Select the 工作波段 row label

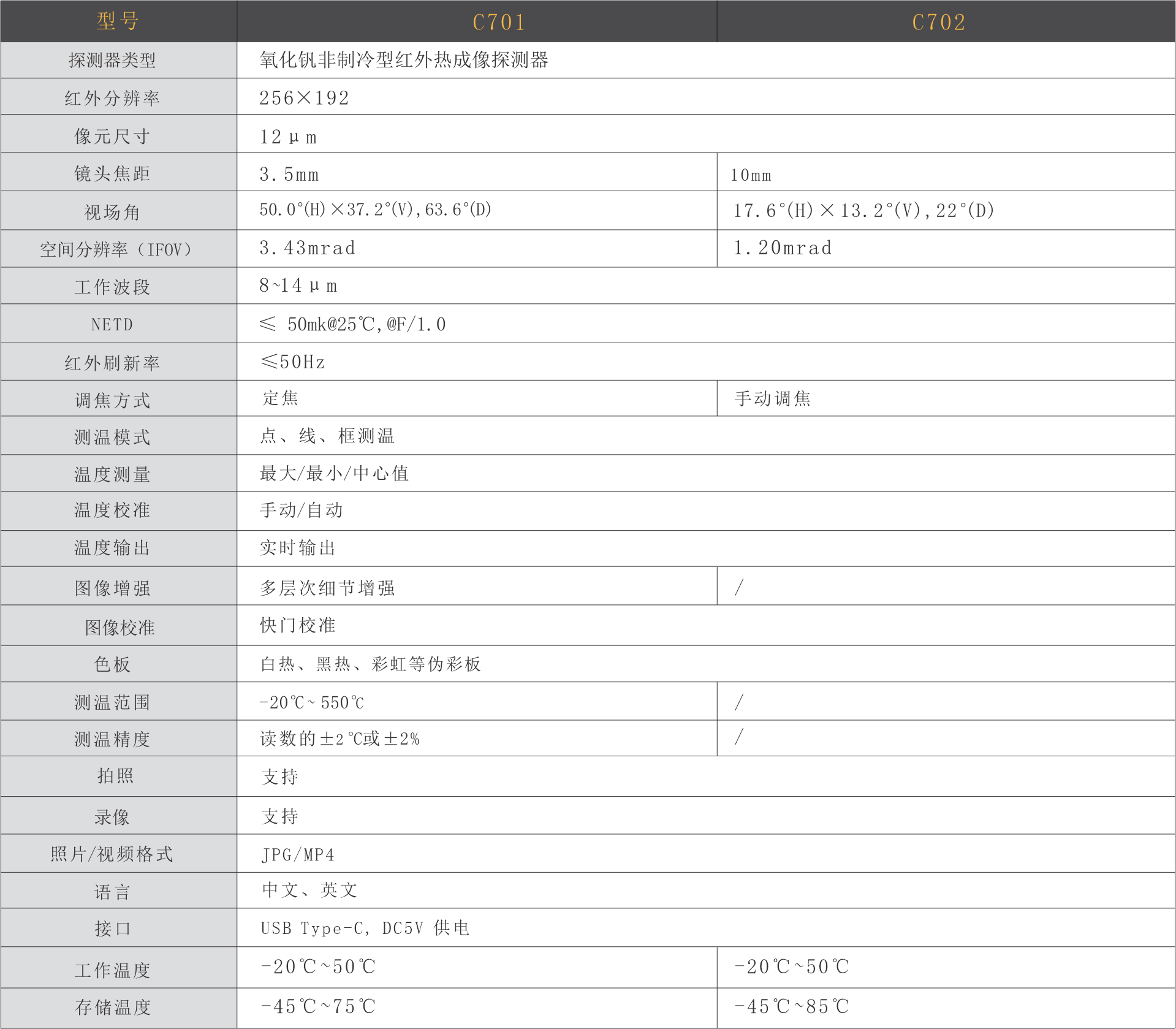coord(112,287)
